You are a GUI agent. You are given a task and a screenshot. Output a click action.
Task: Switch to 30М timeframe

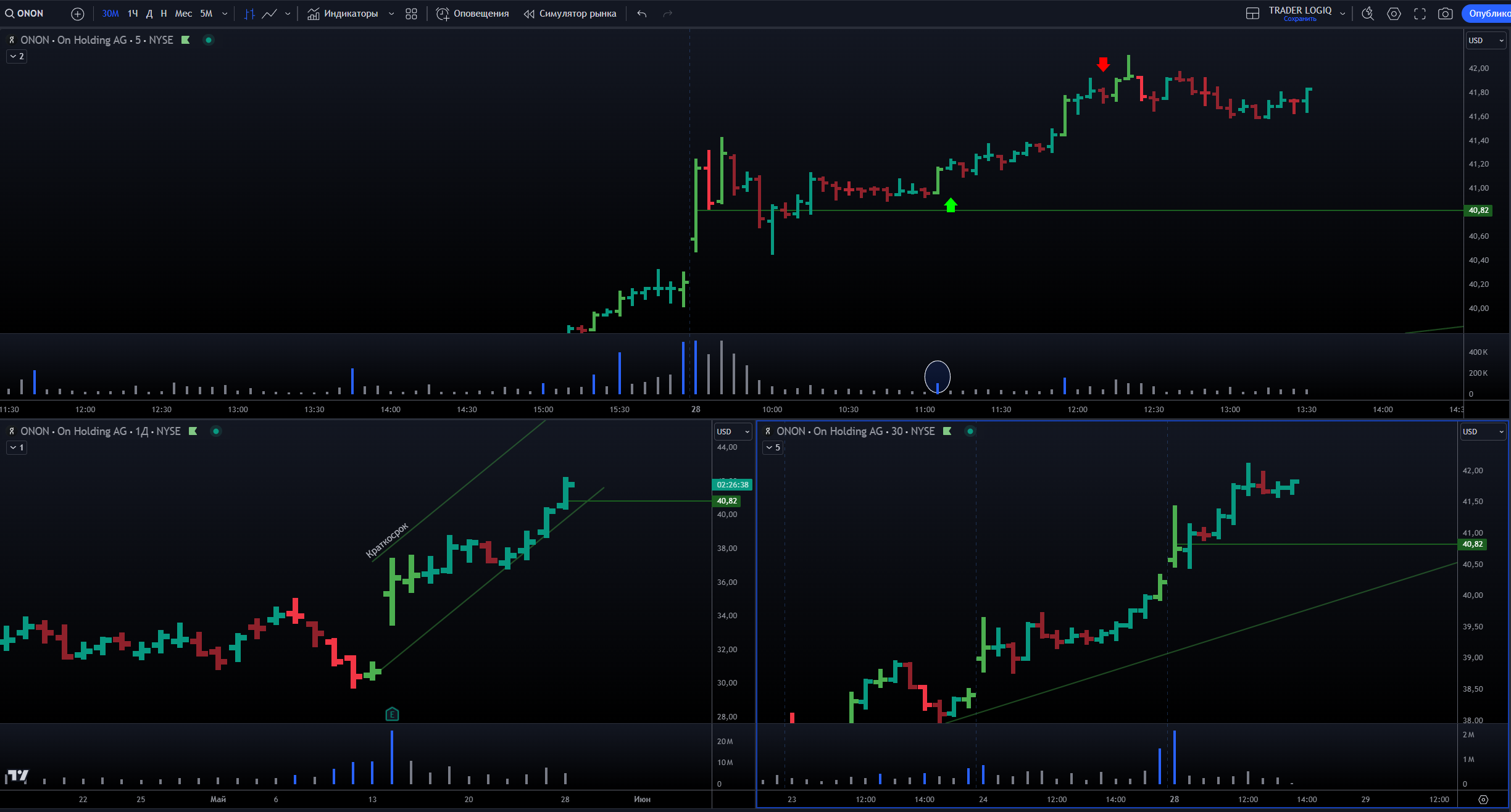click(x=110, y=14)
